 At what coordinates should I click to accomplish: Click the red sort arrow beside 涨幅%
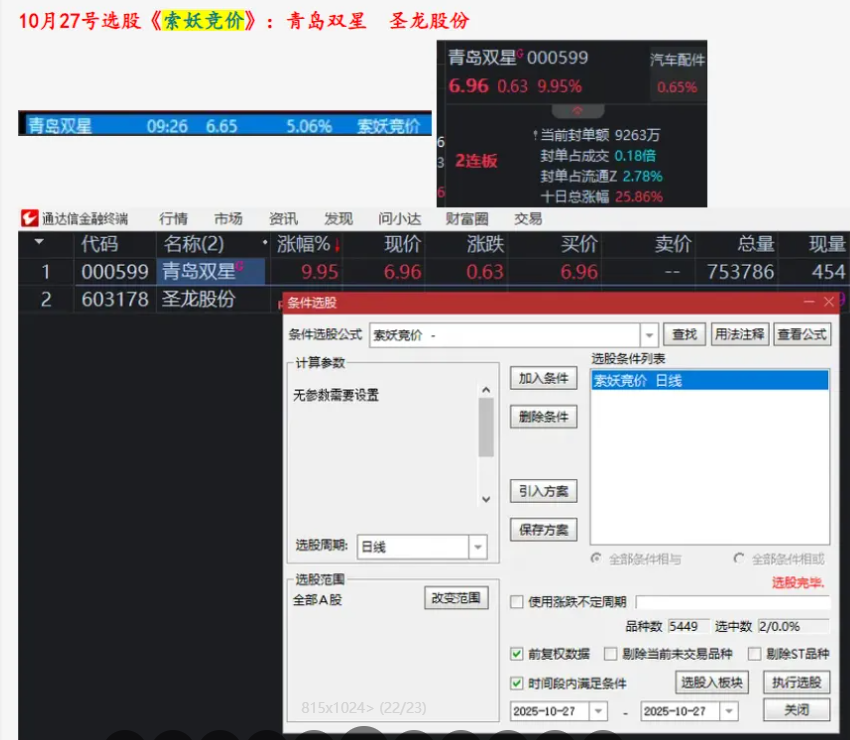coord(337,245)
